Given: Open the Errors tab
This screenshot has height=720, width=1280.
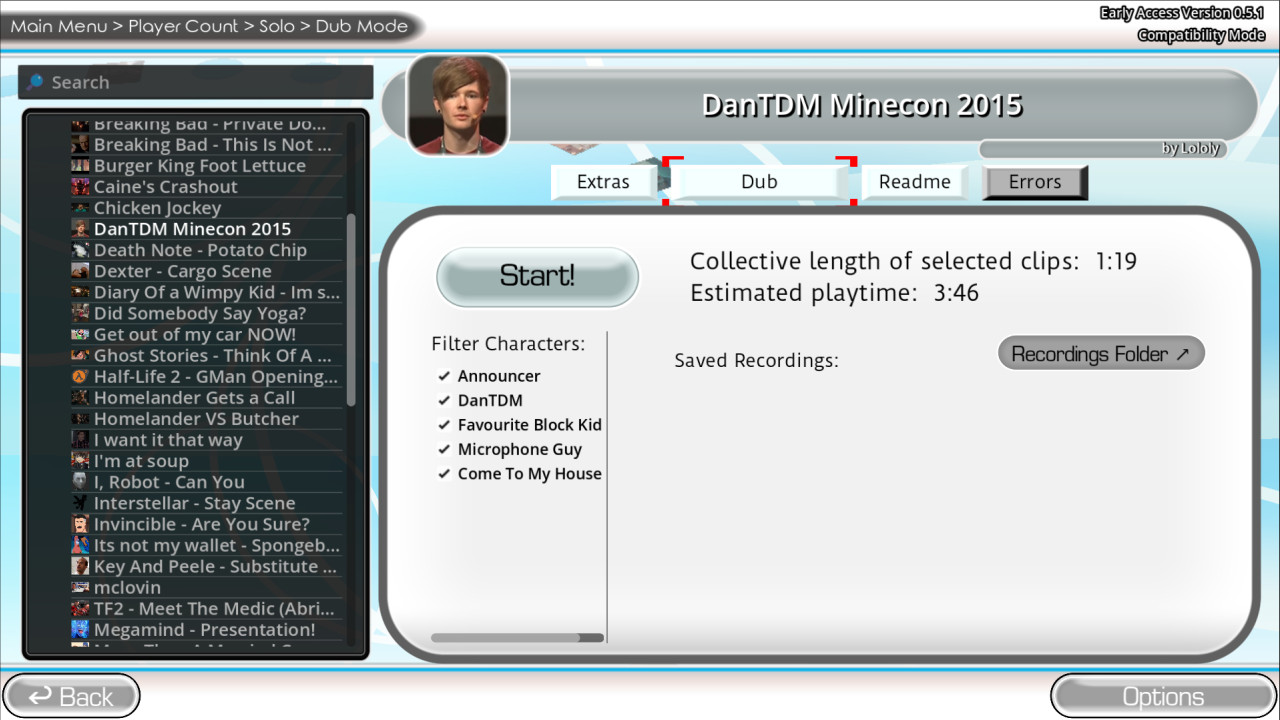Looking at the screenshot, I should coord(1035,182).
